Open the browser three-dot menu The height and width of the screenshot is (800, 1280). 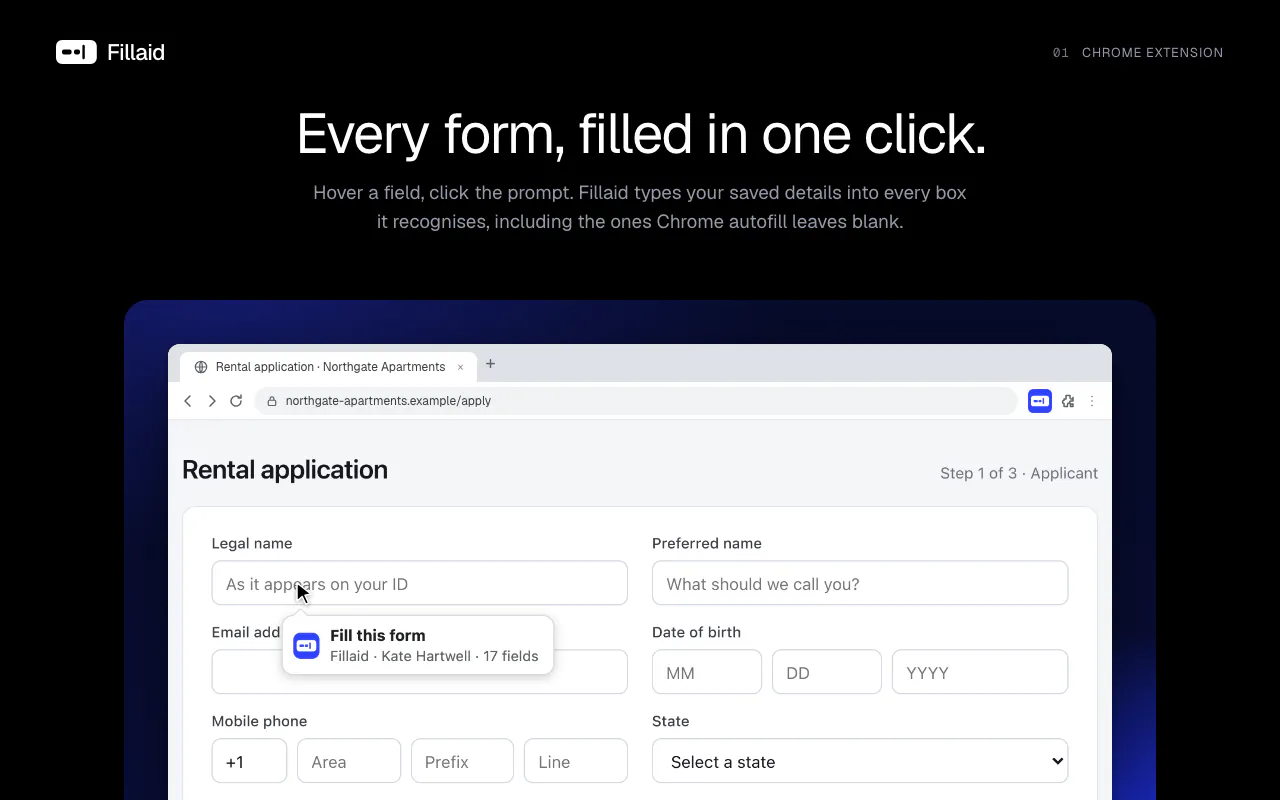coord(1092,401)
